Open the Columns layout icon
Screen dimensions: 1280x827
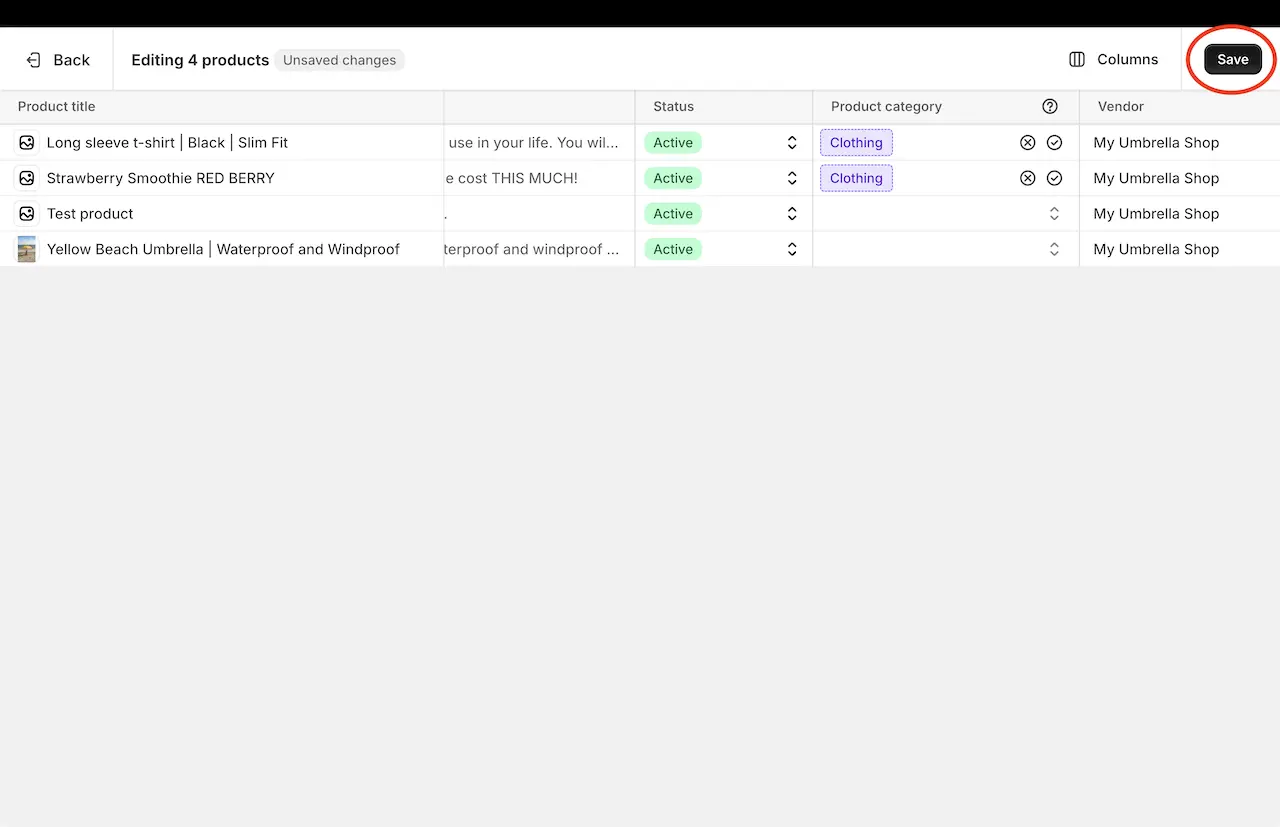click(1077, 60)
